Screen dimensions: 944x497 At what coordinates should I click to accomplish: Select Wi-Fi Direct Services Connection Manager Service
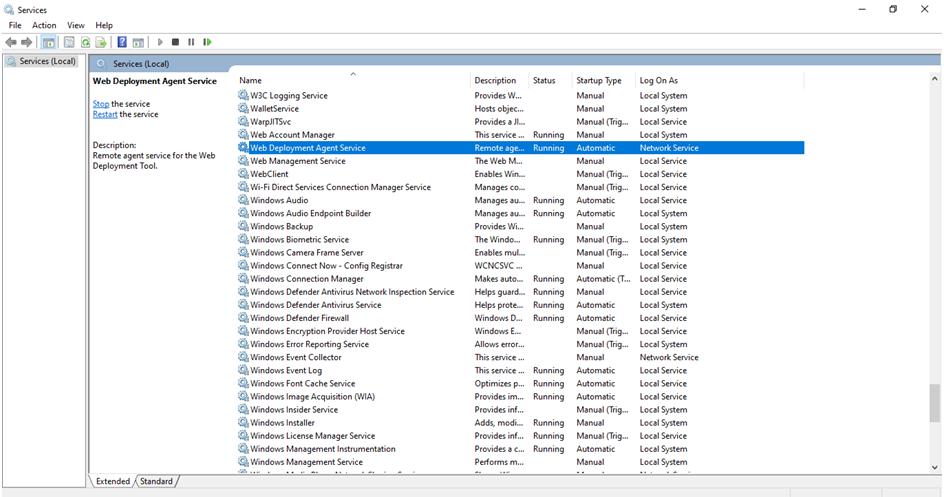(x=520, y=187)
